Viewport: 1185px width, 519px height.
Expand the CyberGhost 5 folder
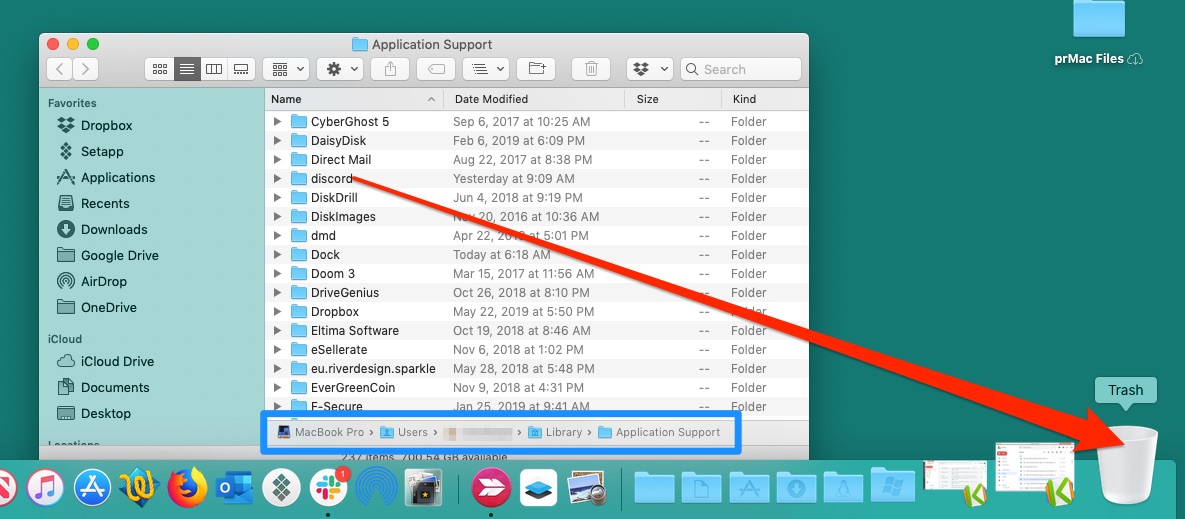click(x=277, y=122)
